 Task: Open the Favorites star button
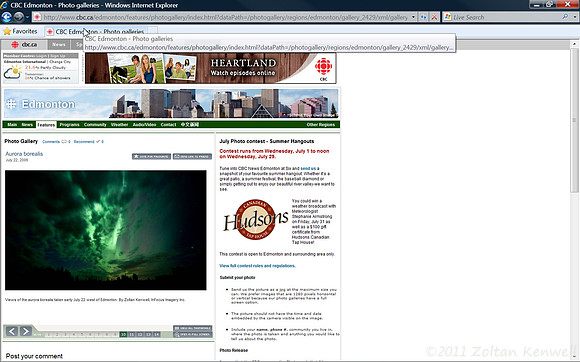tap(20, 31)
